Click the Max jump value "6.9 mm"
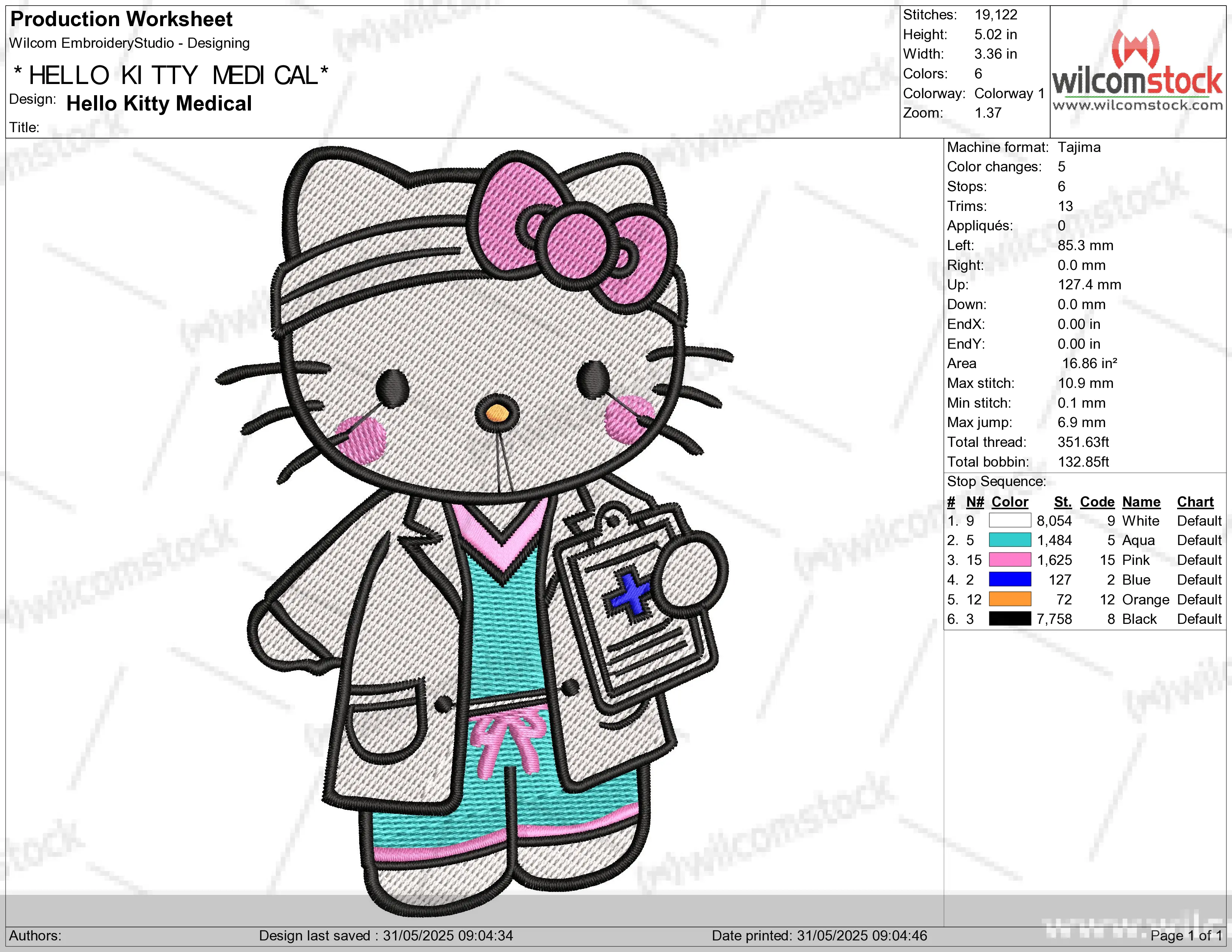 pyautogui.click(x=1082, y=422)
